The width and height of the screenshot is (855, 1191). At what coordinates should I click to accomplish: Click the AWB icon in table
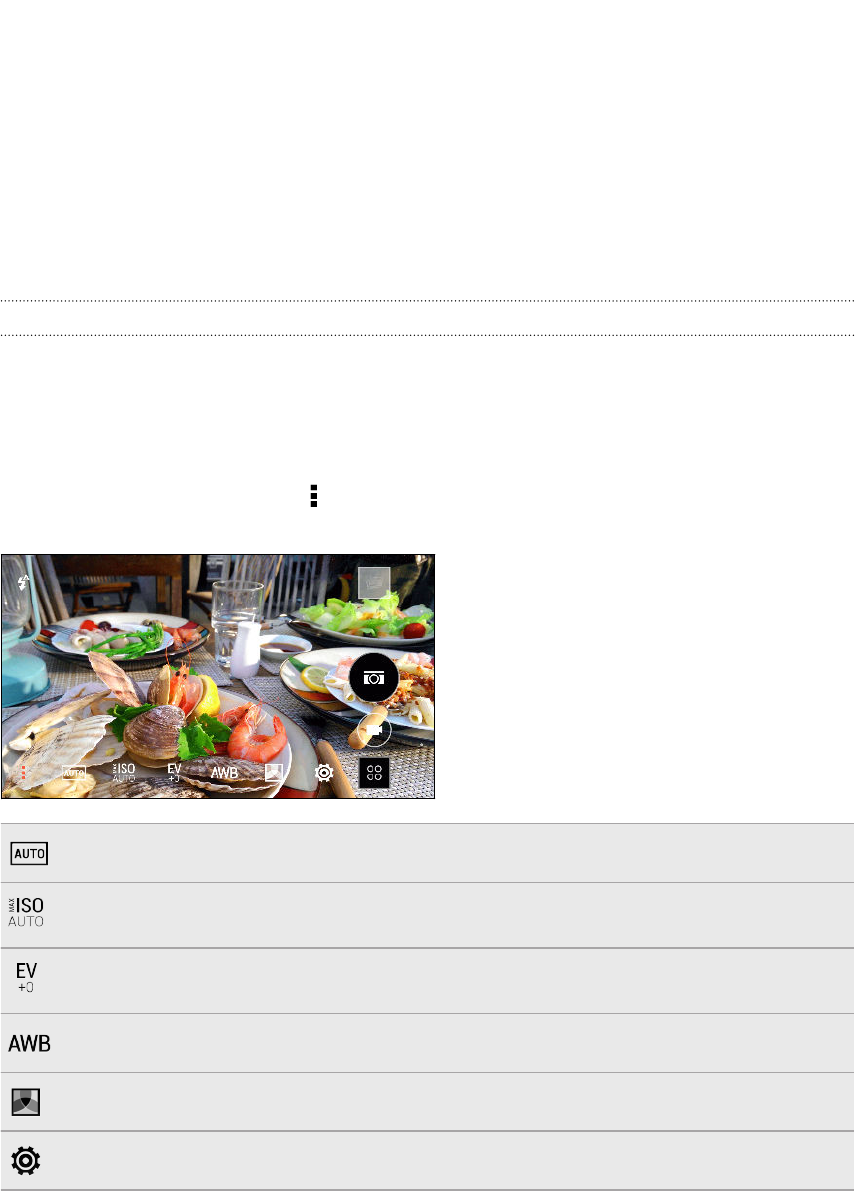point(30,1043)
